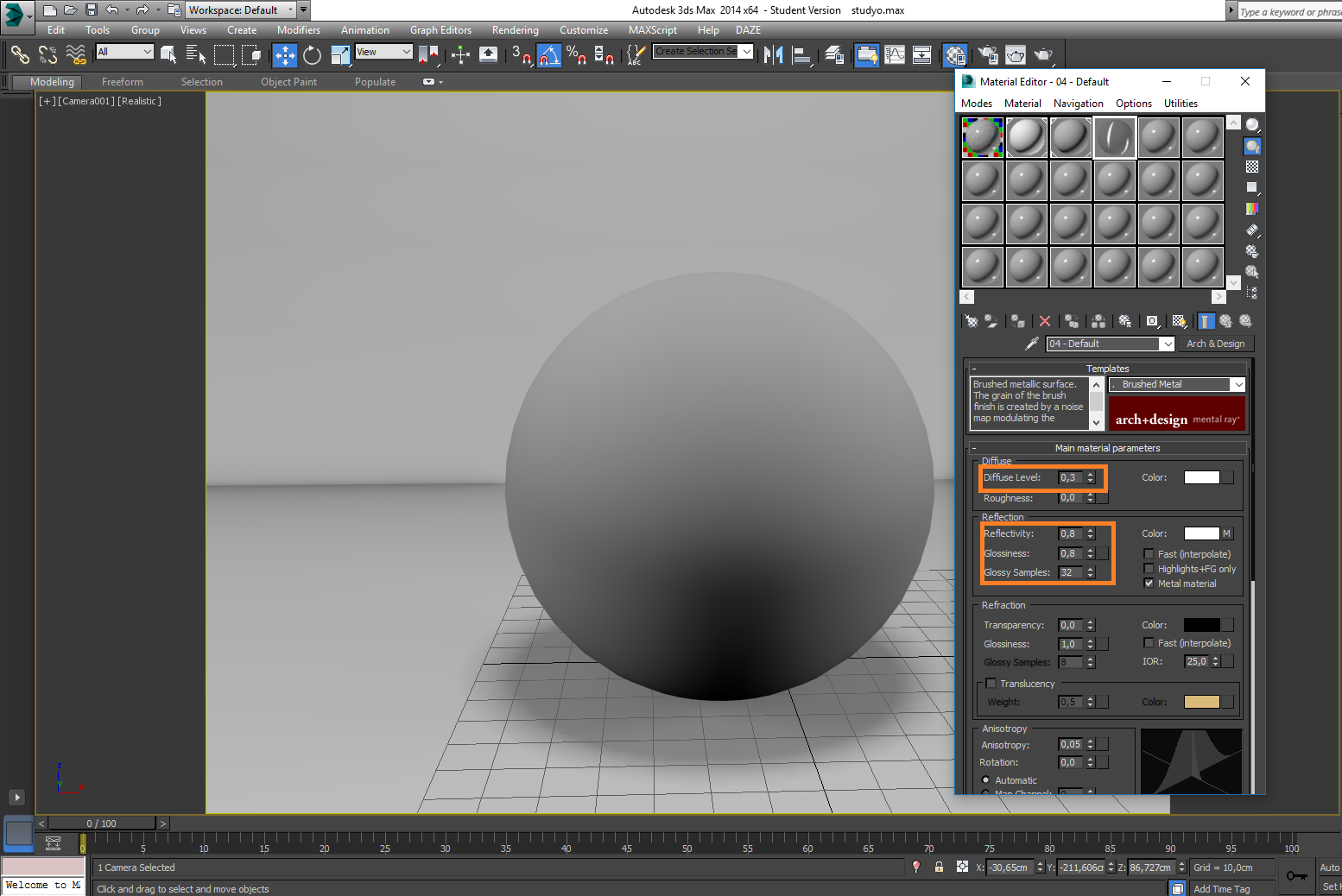Select the Select and Link tool
This screenshot has height=896, width=1342.
click(20, 55)
